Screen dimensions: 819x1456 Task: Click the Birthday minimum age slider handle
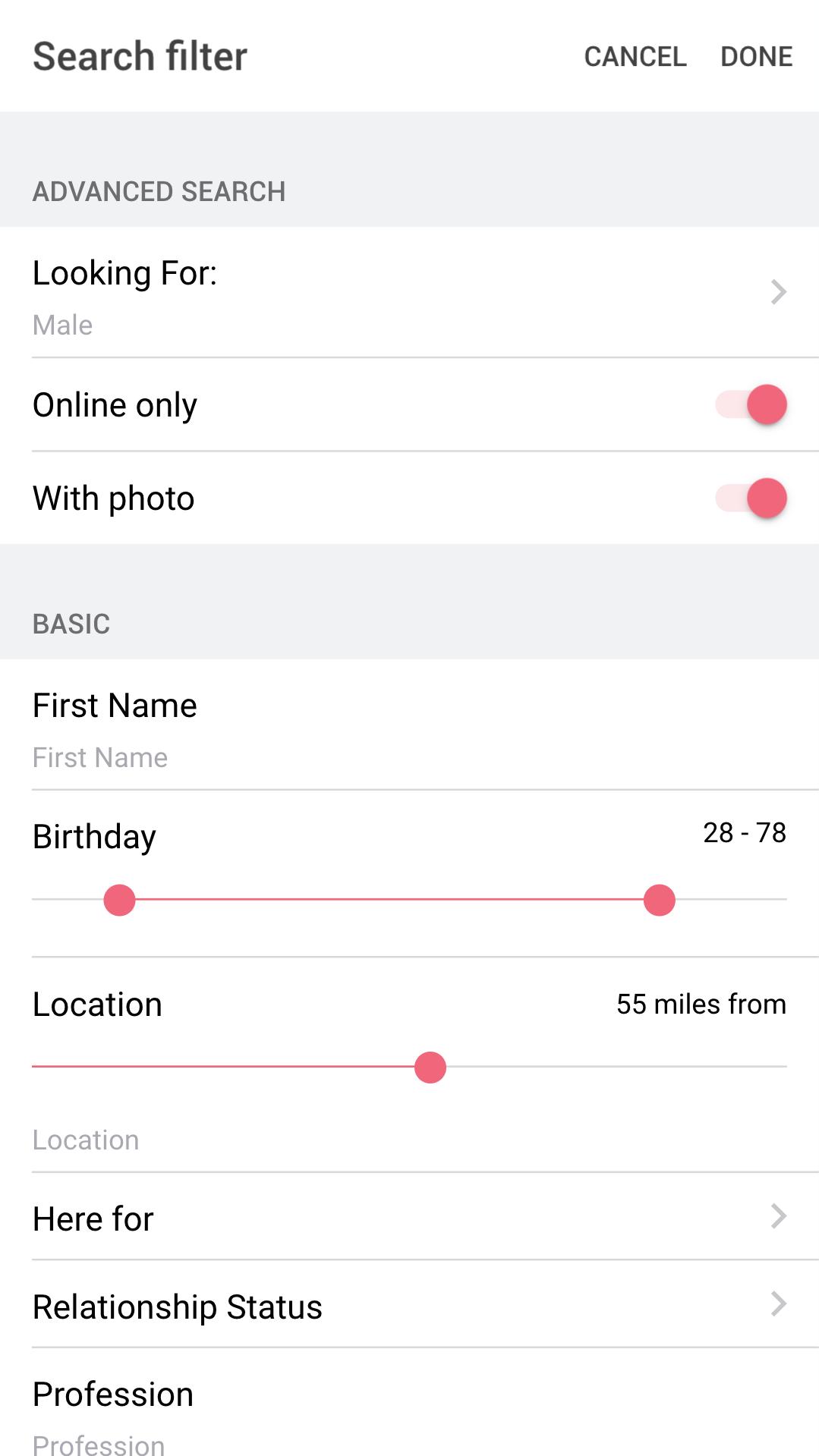[x=119, y=900]
